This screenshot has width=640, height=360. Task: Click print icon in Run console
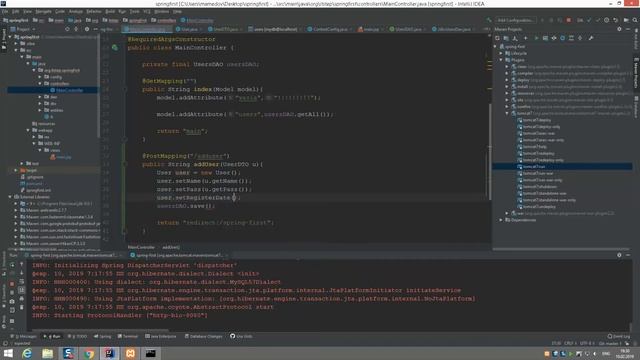tap(22, 298)
